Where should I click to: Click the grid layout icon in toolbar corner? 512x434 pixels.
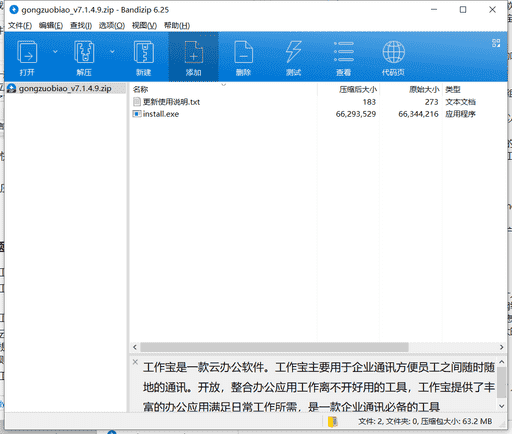coord(496,43)
